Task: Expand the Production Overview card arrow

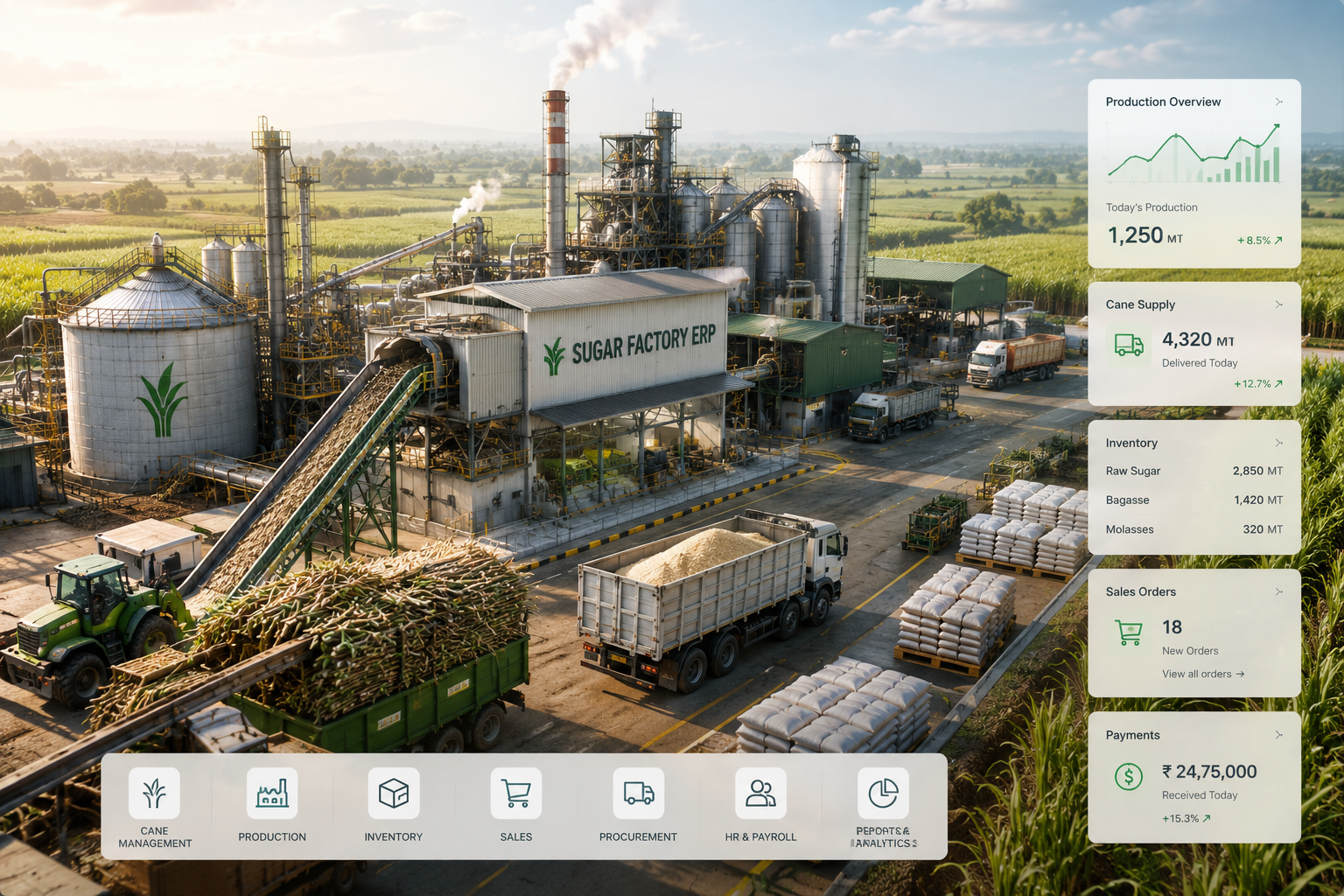Action: (1279, 101)
